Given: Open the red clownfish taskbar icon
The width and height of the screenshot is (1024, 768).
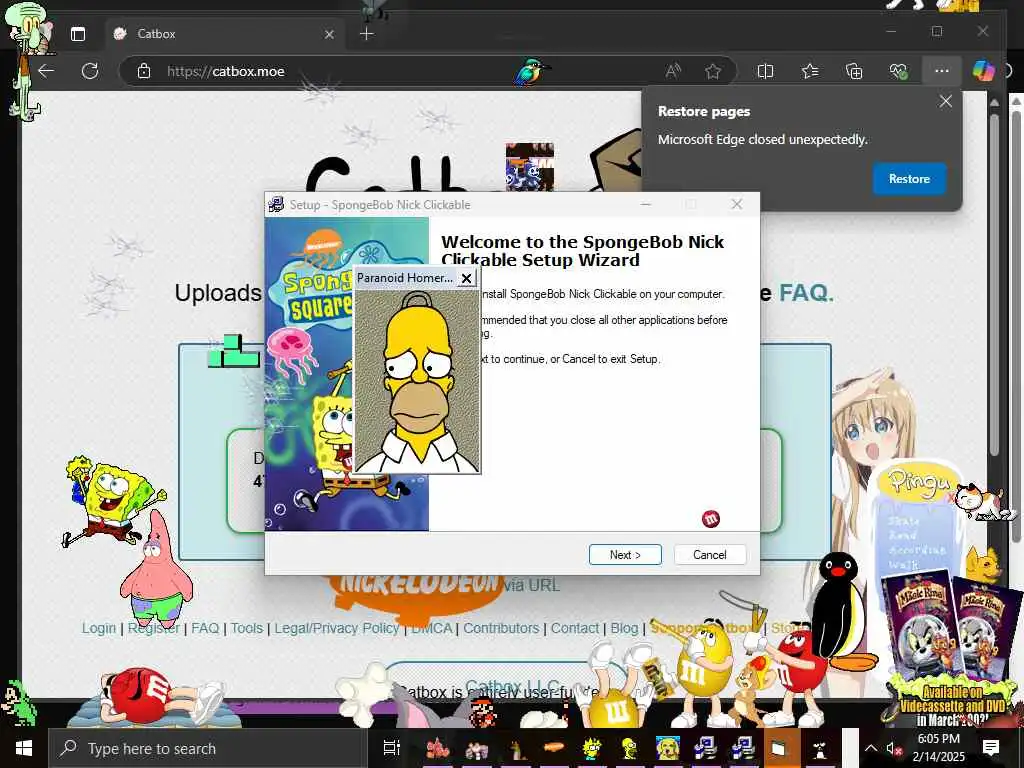Looking at the screenshot, I should pyautogui.click(x=438, y=748).
